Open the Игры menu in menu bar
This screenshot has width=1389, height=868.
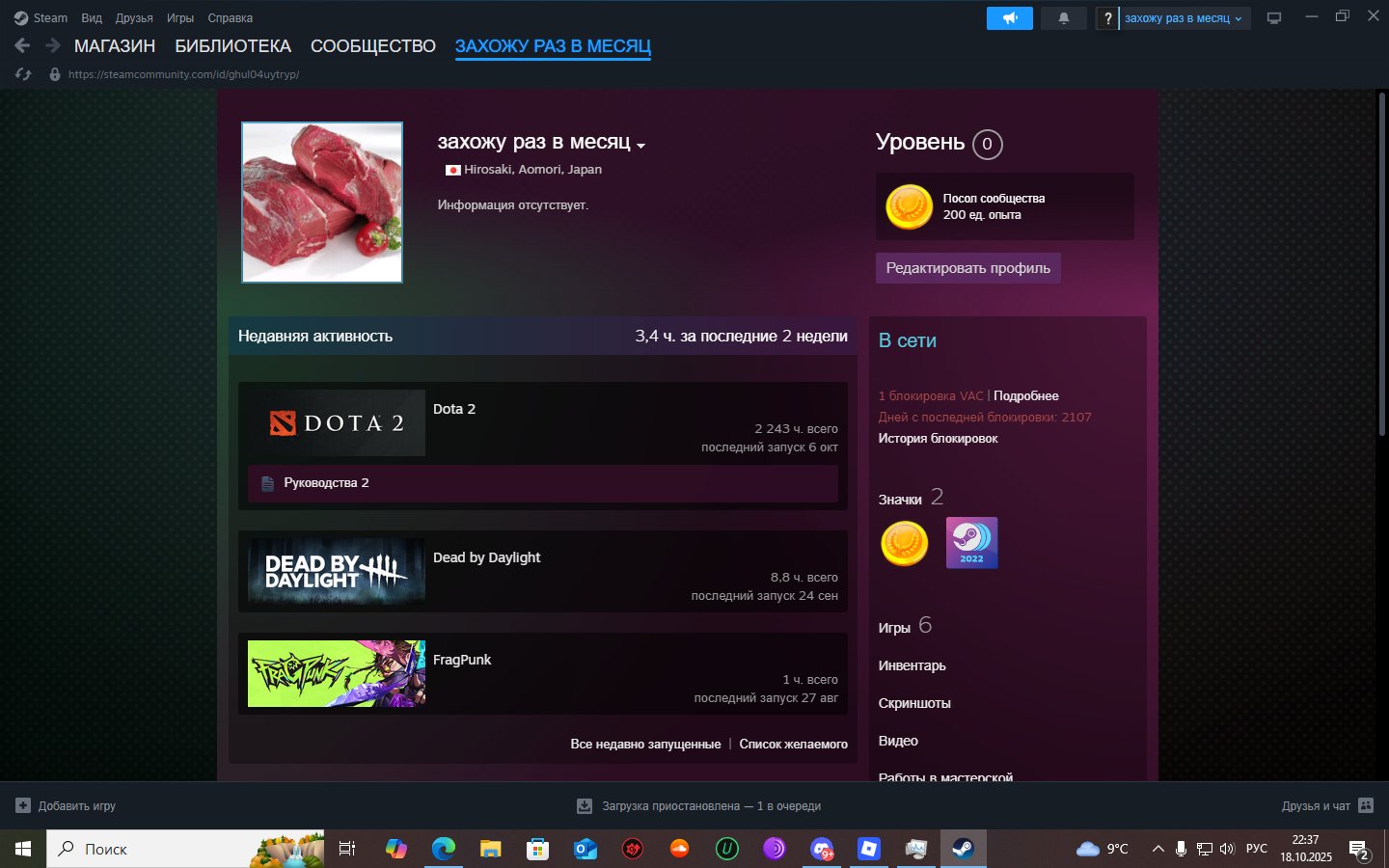[x=179, y=18]
